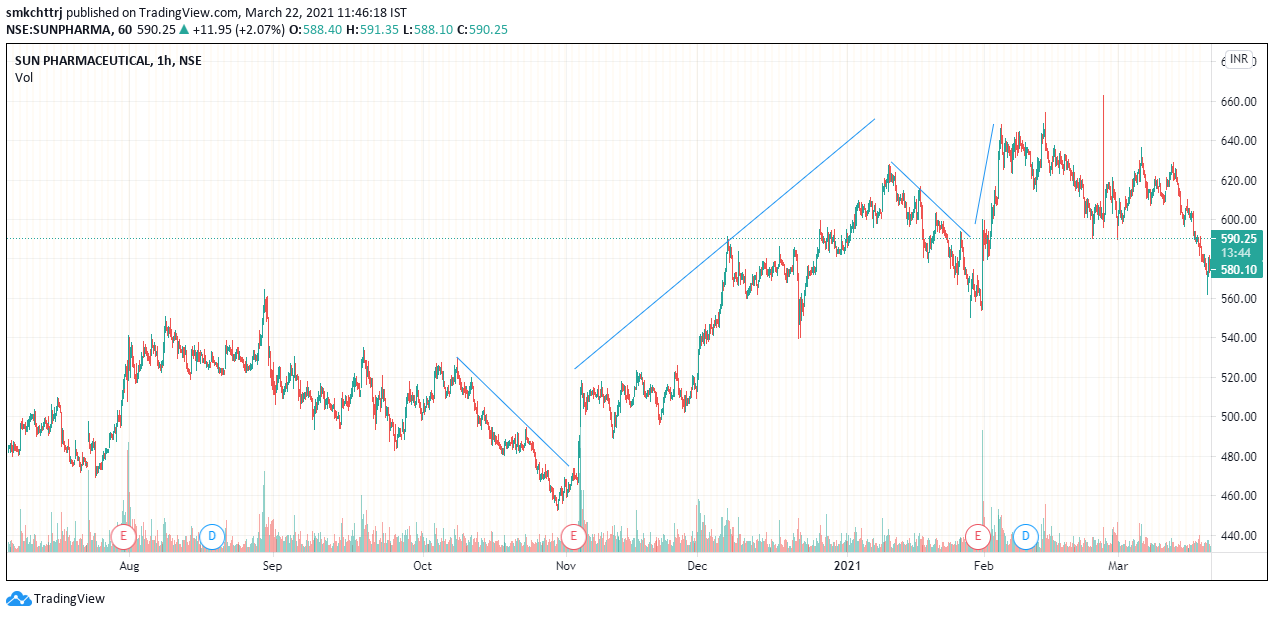This screenshot has height=617, width=1274.
Task: Click the Vol indicator label
Action: (24, 78)
